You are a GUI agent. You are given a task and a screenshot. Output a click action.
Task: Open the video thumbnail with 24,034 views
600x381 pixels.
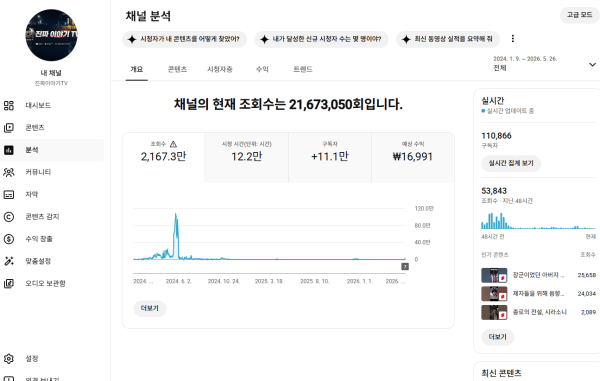click(x=494, y=294)
